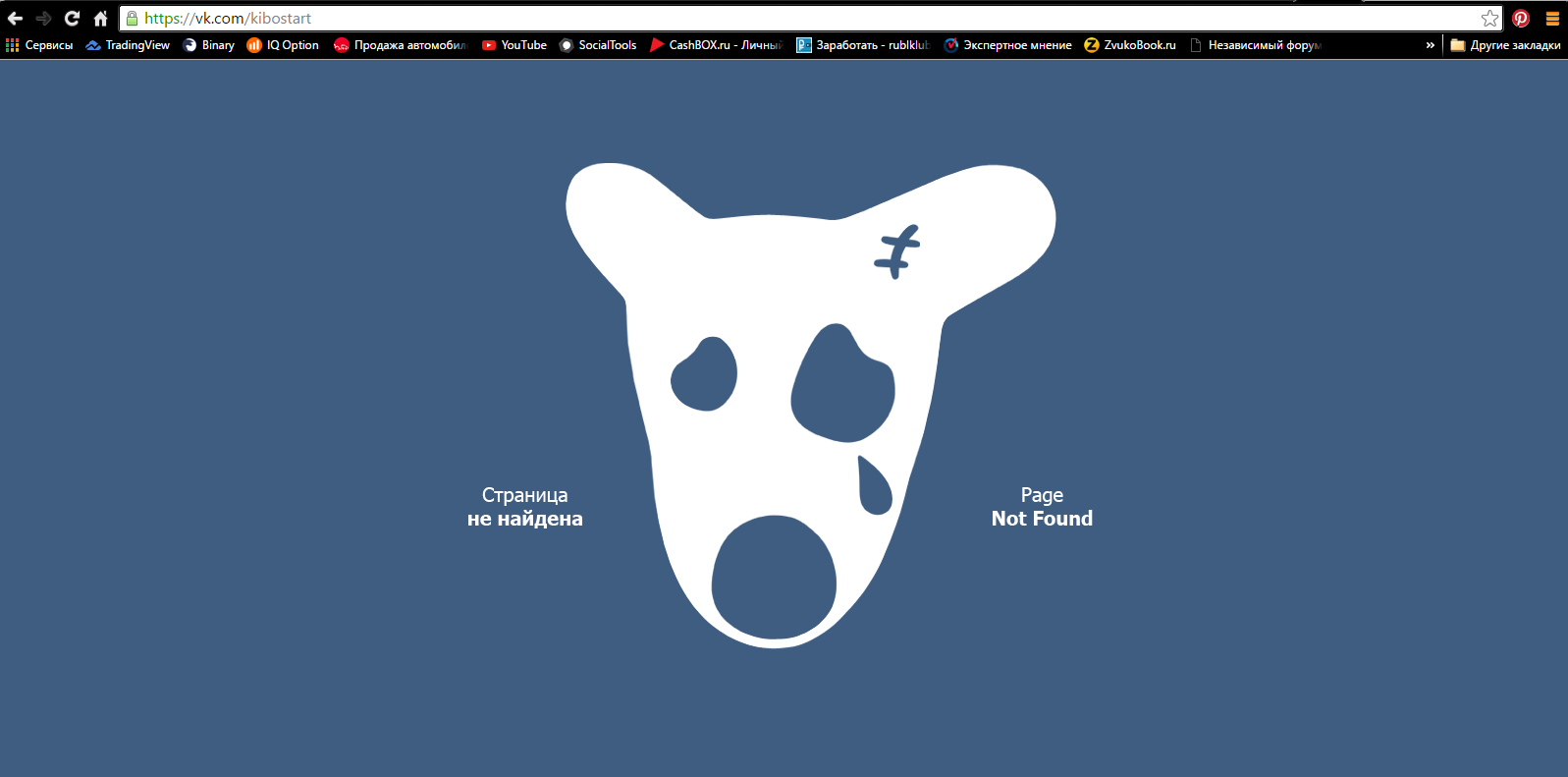Open the ZvukoBook.ru bookmark

[x=1130, y=45]
